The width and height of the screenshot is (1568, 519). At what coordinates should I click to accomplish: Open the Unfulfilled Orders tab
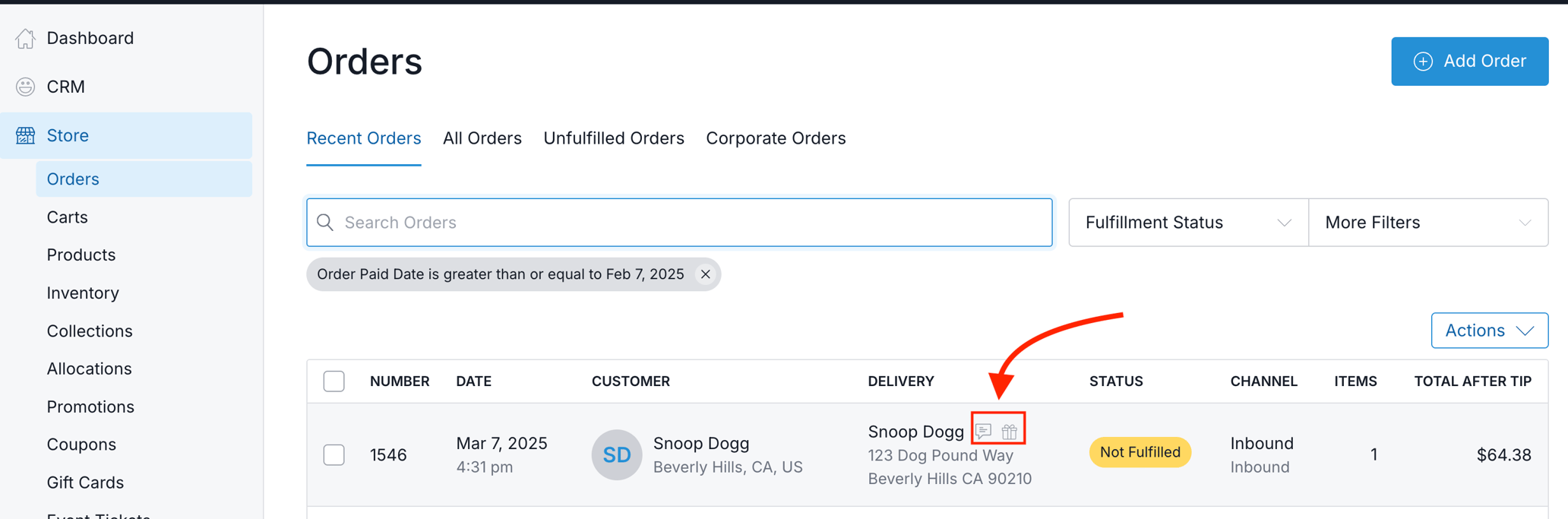pos(614,138)
